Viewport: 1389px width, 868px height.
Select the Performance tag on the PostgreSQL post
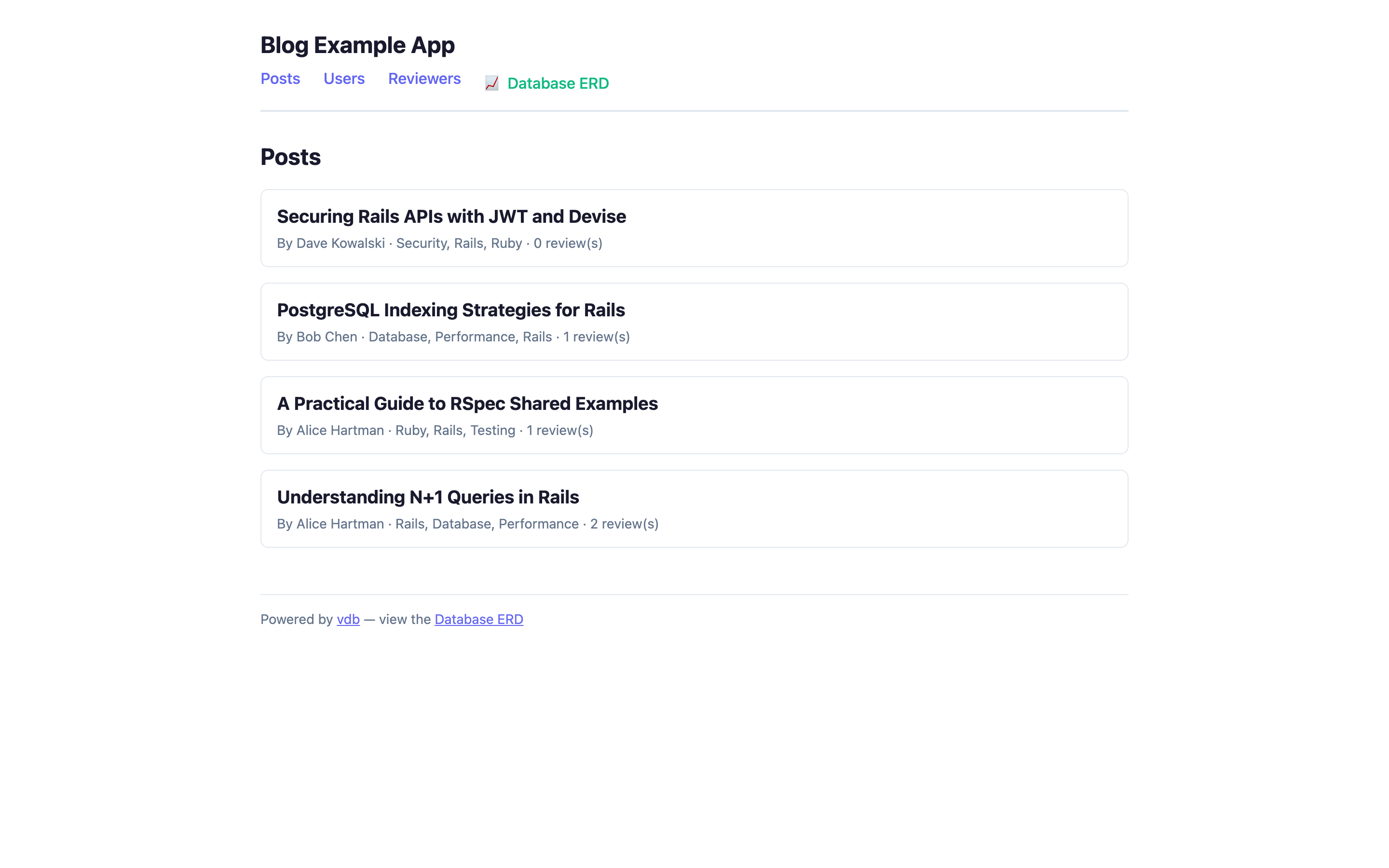[475, 337]
